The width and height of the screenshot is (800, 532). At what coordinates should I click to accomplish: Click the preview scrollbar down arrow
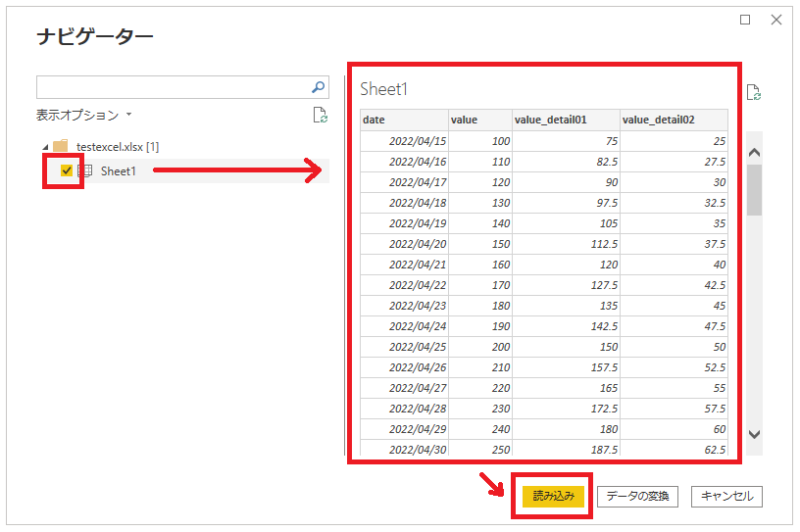[x=754, y=435]
